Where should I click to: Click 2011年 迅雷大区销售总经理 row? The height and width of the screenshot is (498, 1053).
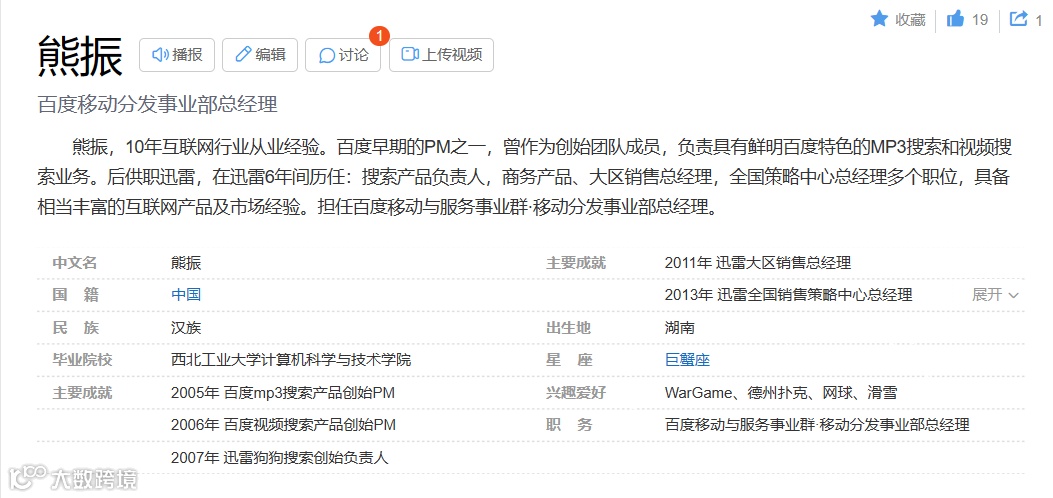coord(758,262)
